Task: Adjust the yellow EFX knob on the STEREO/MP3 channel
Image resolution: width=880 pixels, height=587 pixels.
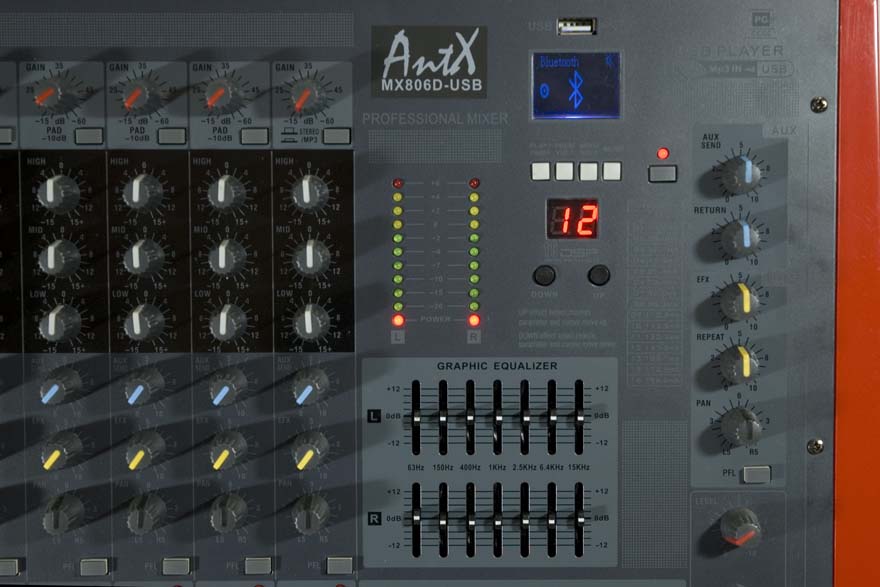Action: point(309,452)
